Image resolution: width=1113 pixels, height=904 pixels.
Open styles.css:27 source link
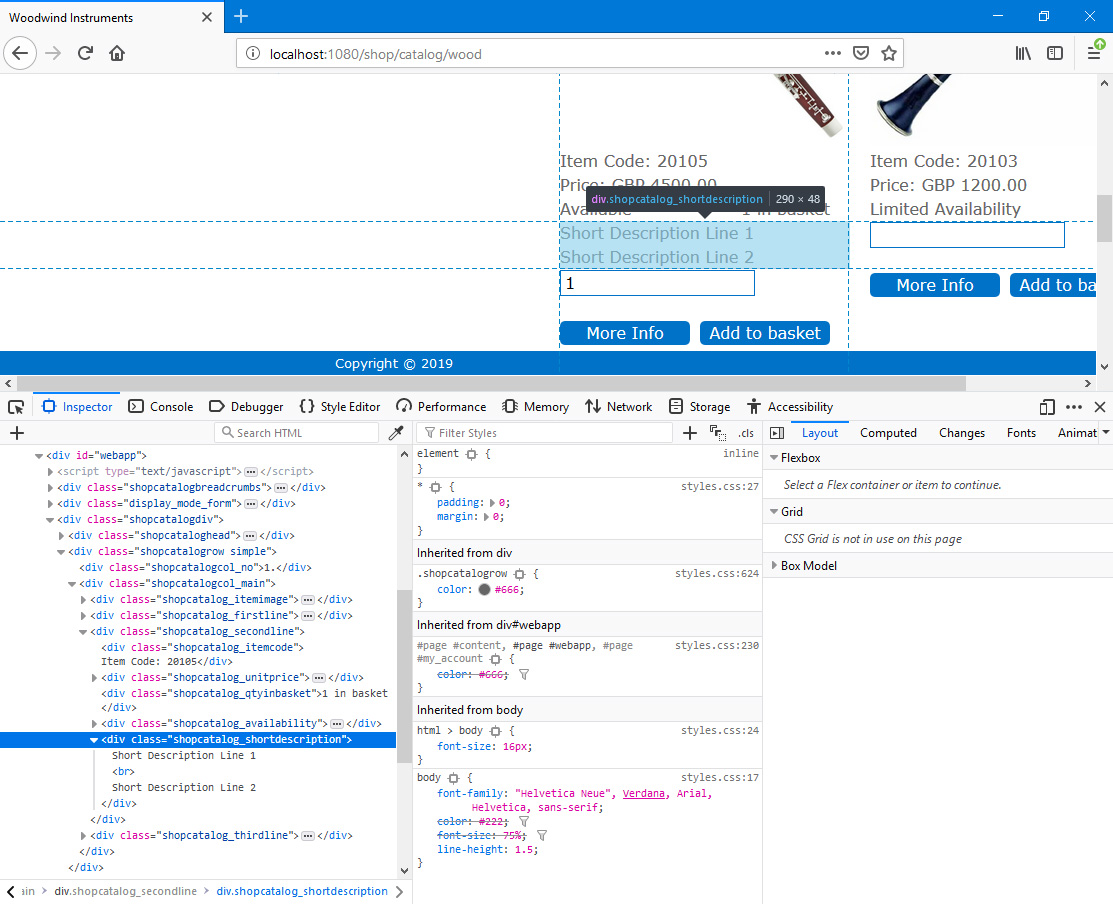[x=720, y=487]
